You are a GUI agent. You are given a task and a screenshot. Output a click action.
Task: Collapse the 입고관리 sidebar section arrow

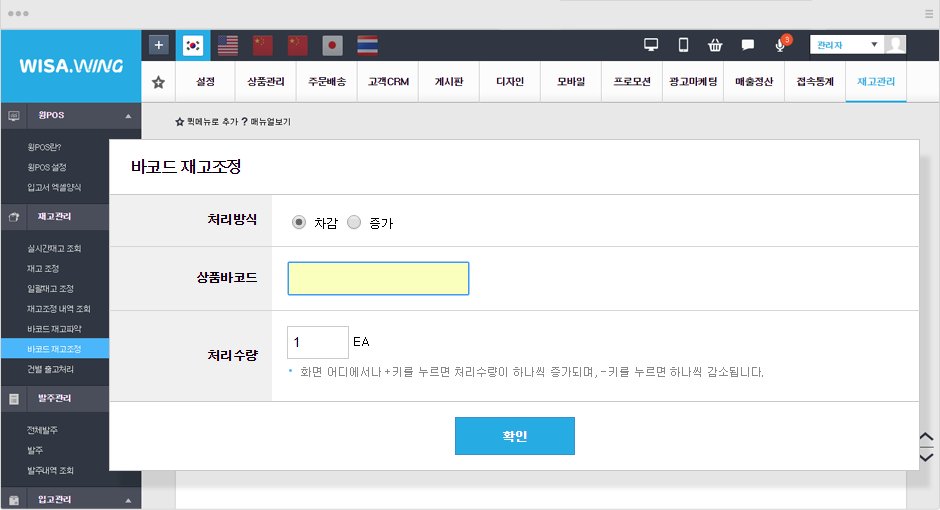click(128, 500)
